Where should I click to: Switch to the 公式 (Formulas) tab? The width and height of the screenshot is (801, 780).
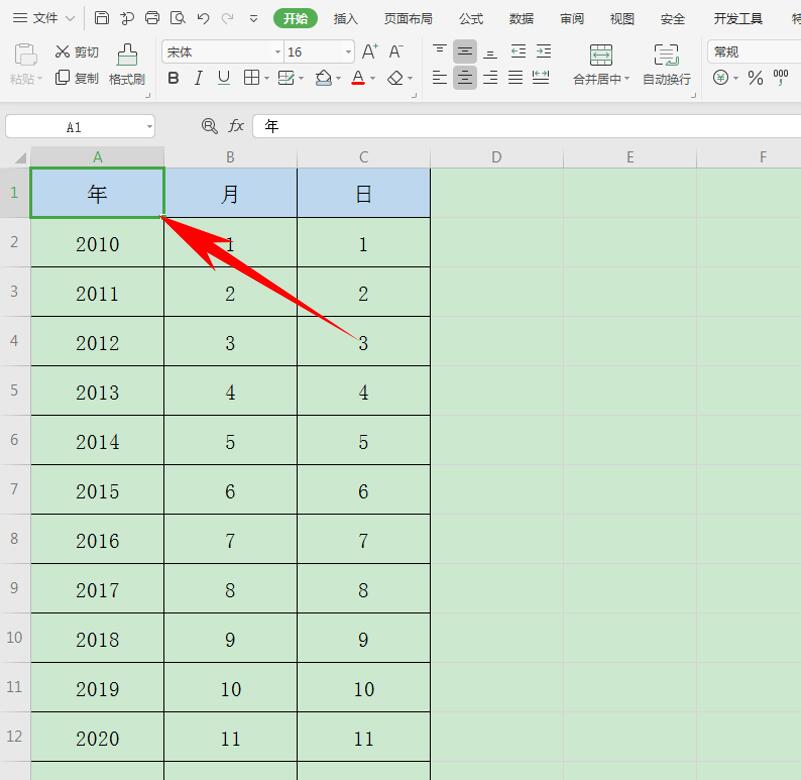point(470,19)
